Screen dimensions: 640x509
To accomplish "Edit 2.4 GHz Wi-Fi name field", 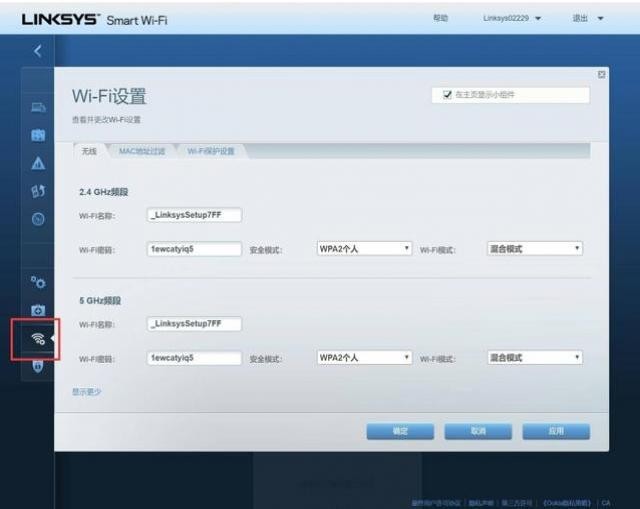I will coord(194,215).
